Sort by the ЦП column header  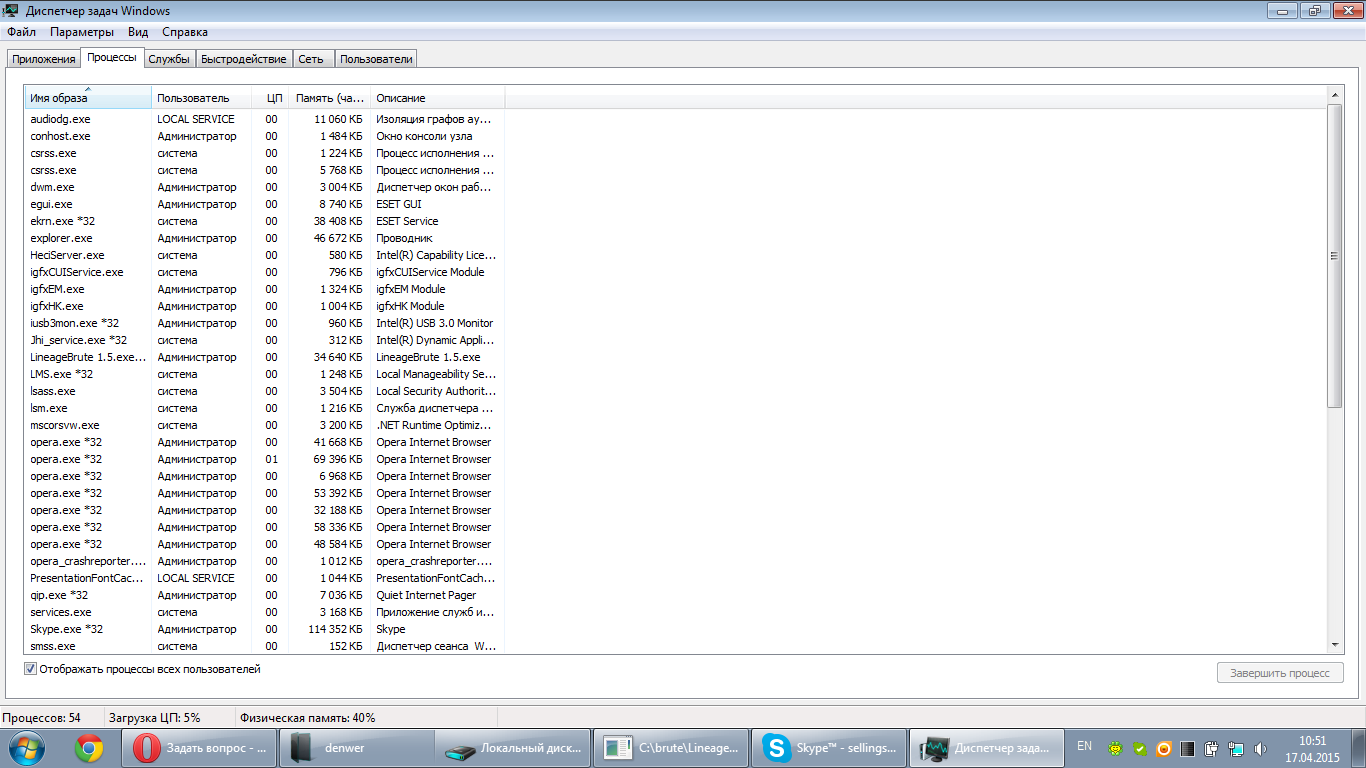(x=270, y=98)
